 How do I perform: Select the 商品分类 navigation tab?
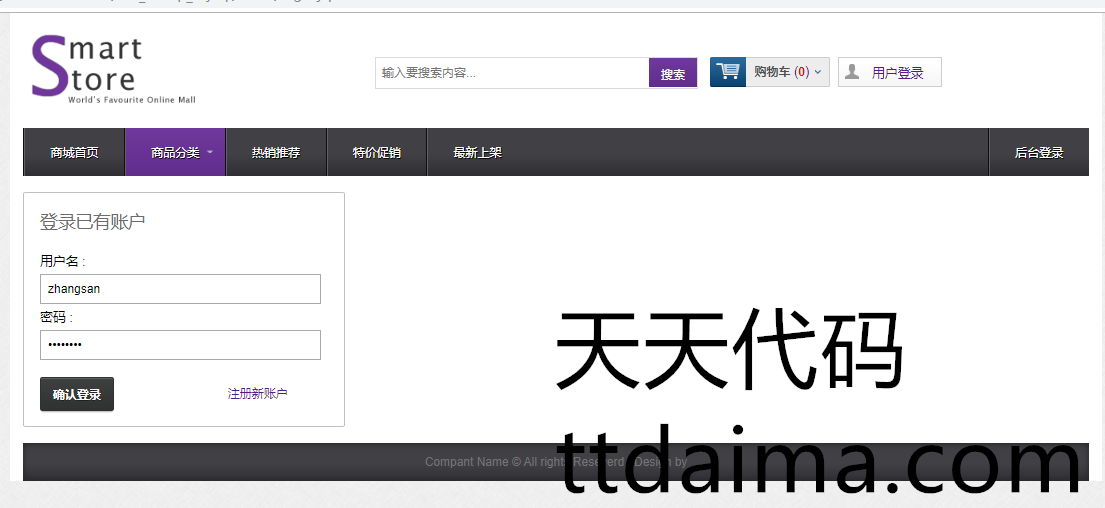point(175,153)
